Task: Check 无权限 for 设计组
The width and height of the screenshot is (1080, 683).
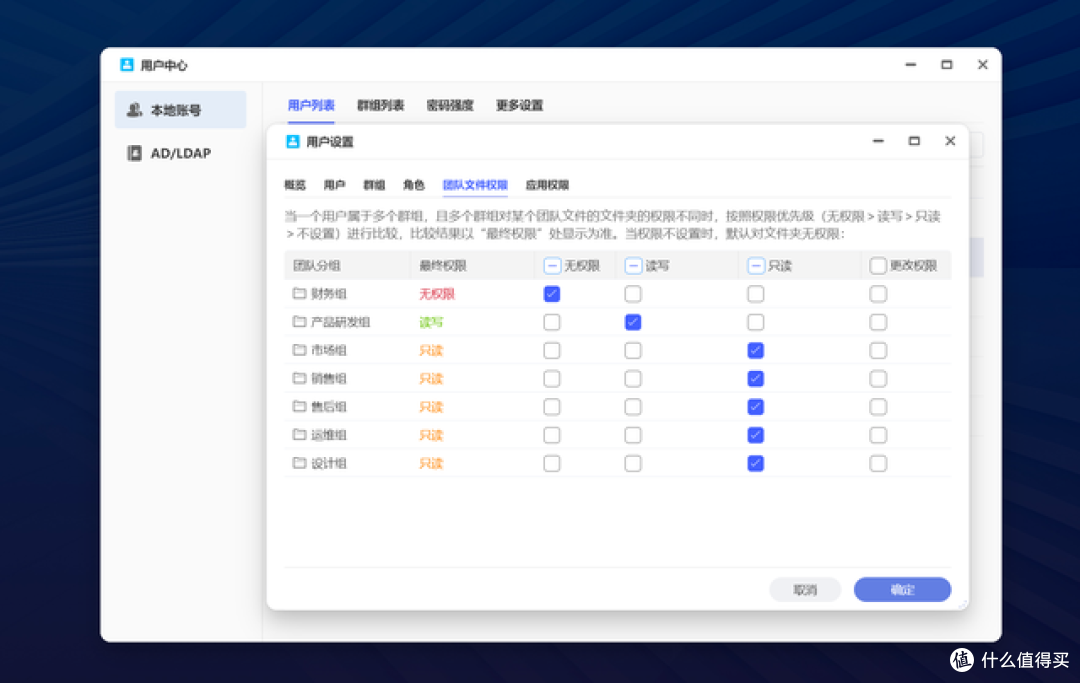Action: click(x=552, y=463)
